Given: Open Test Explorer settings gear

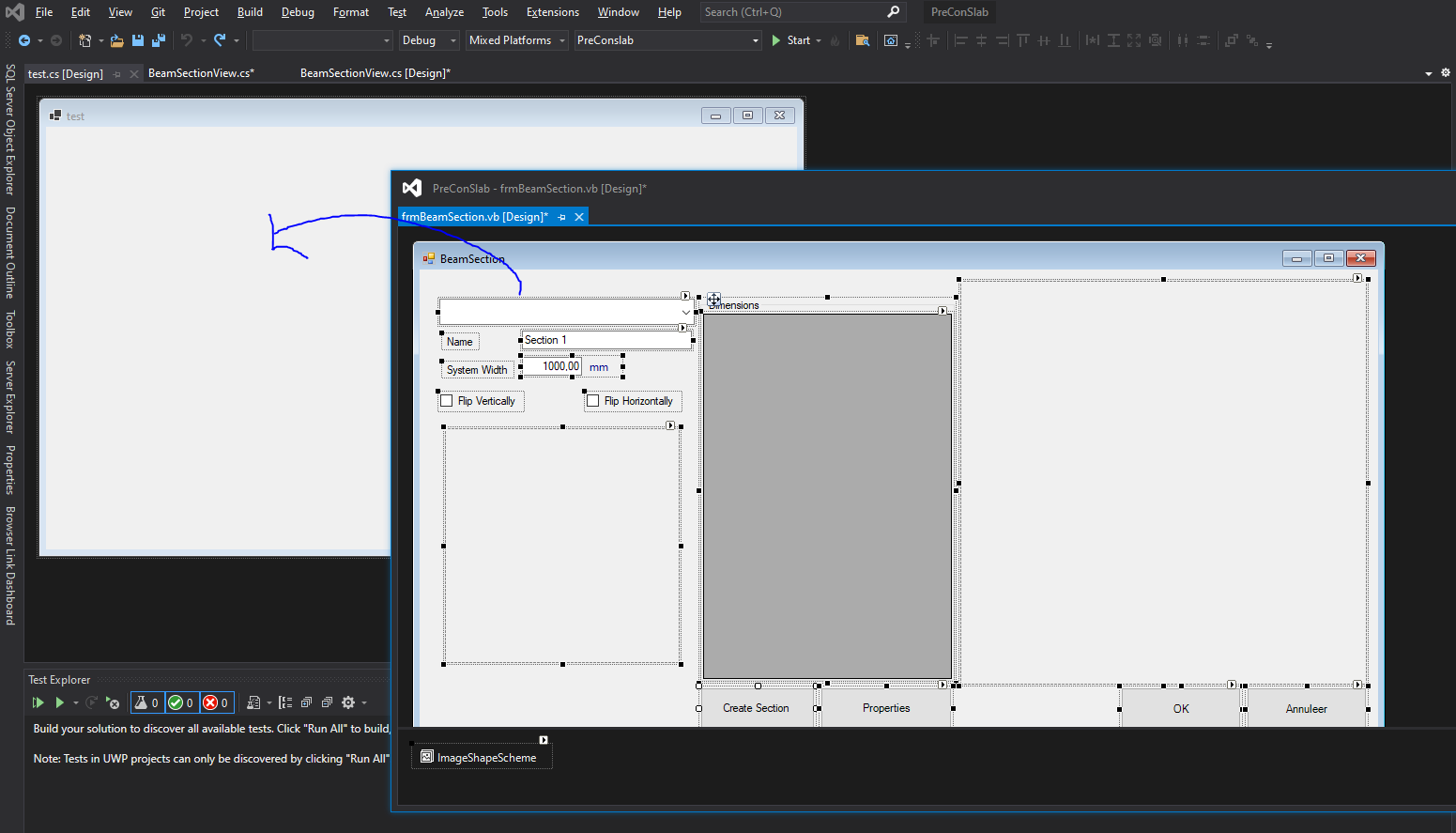Looking at the screenshot, I should [x=348, y=702].
